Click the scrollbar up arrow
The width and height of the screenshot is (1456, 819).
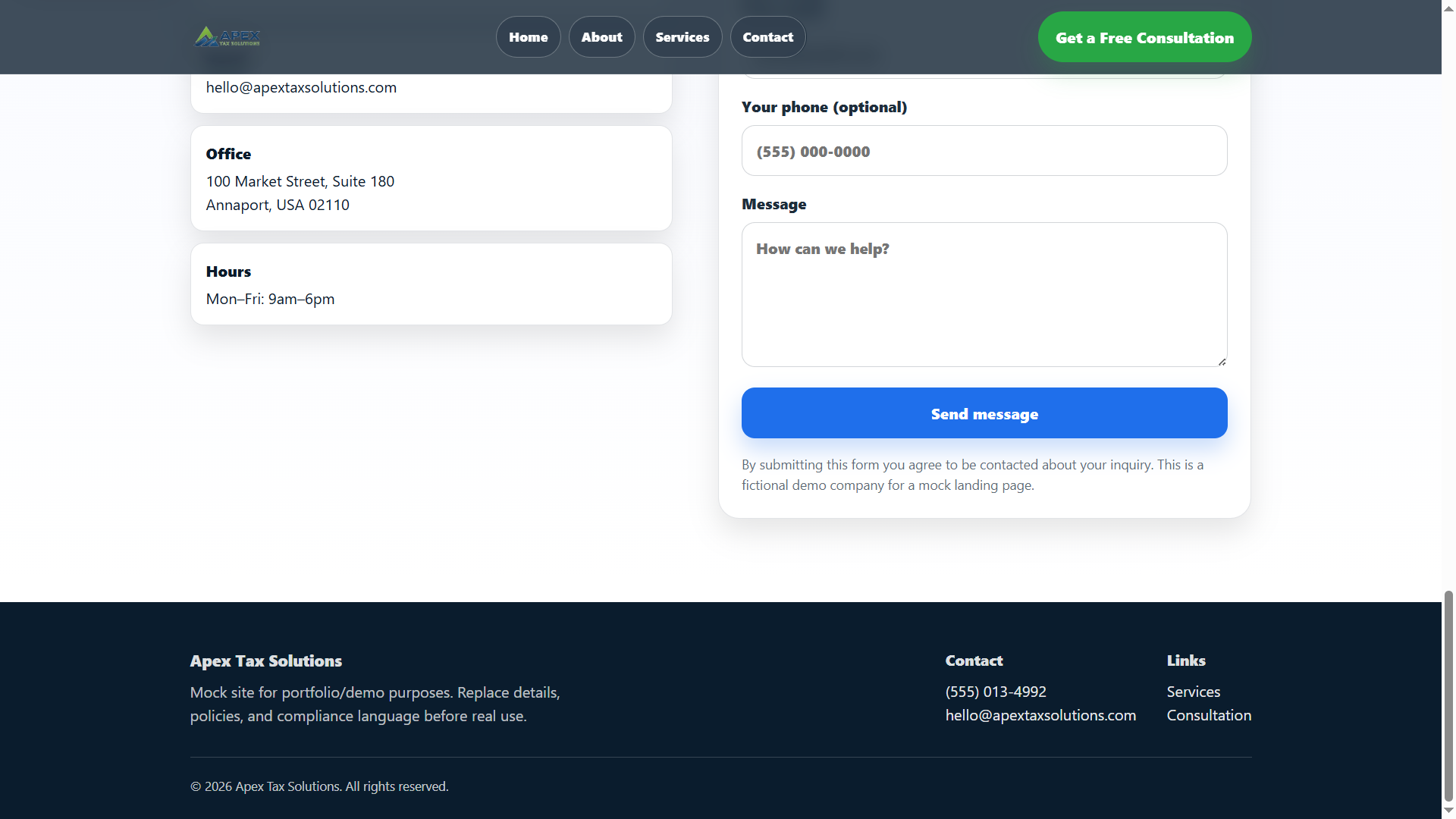1447,9
